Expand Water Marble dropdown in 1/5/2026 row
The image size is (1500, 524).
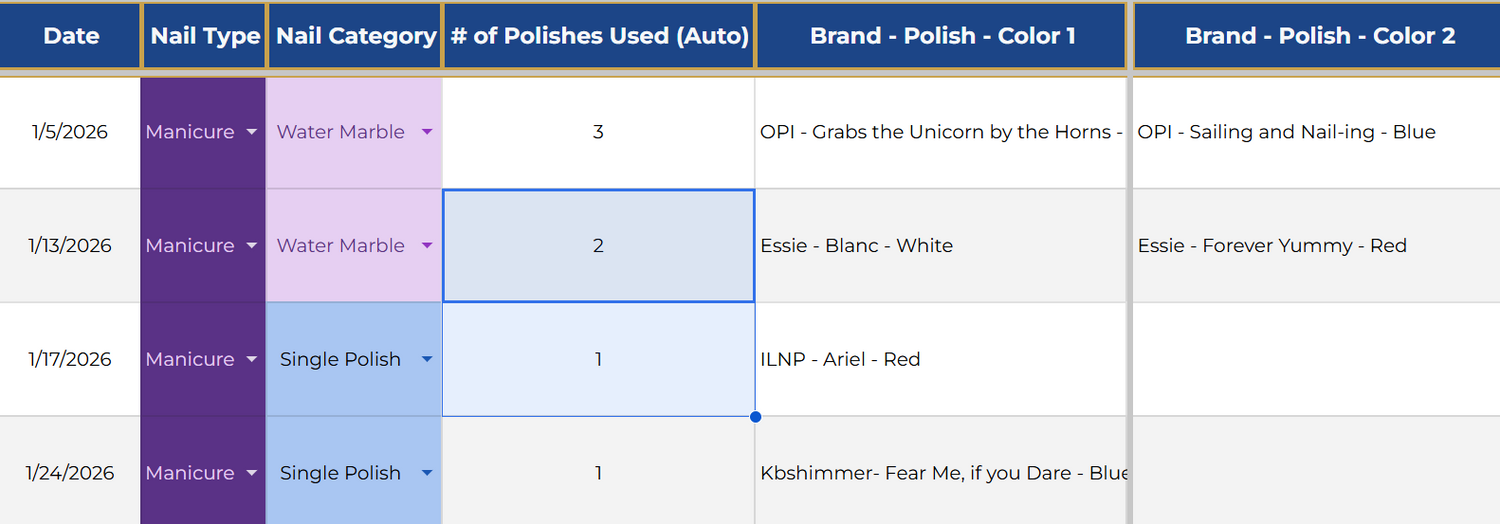427,132
